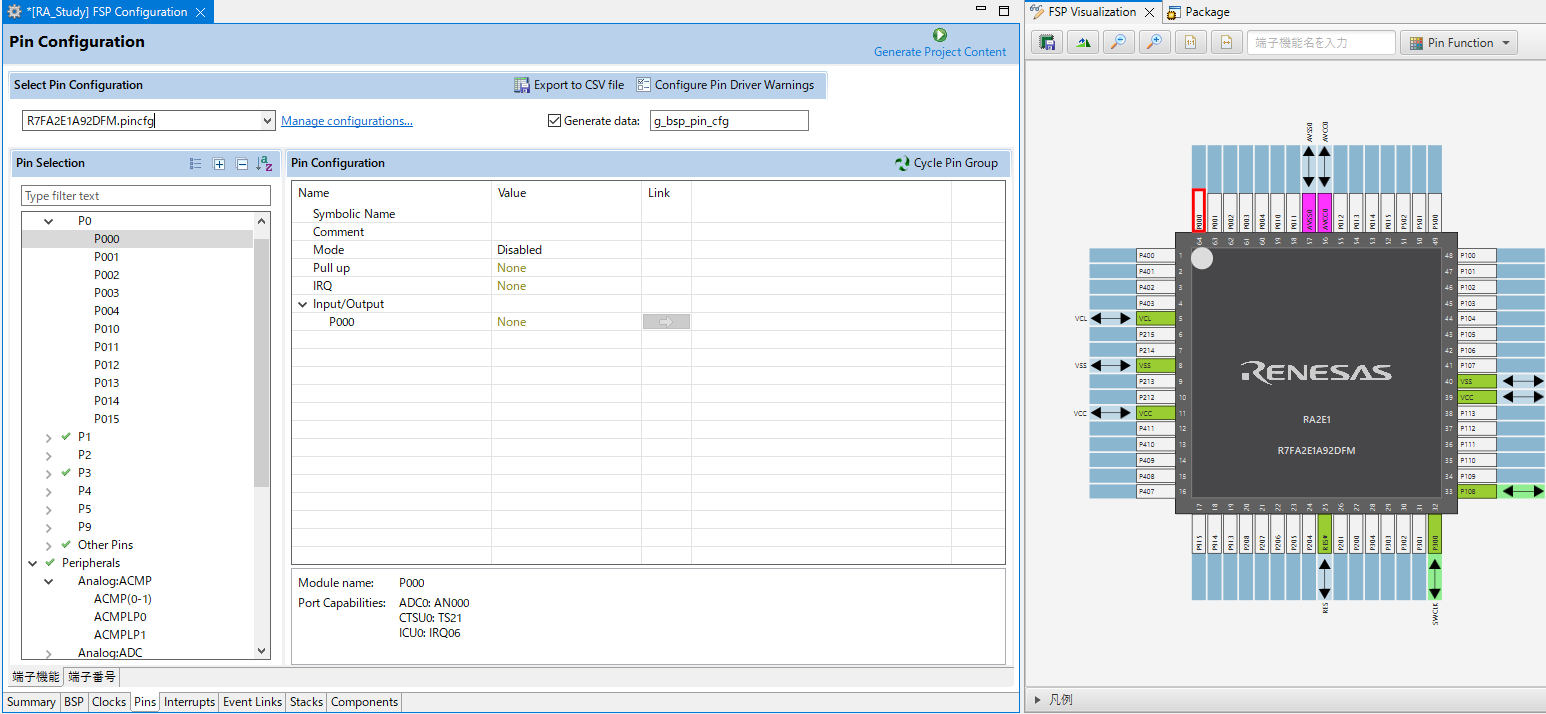Collapse all nodes in Pin Selection
The height and width of the screenshot is (714, 1546).
click(241, 164)
